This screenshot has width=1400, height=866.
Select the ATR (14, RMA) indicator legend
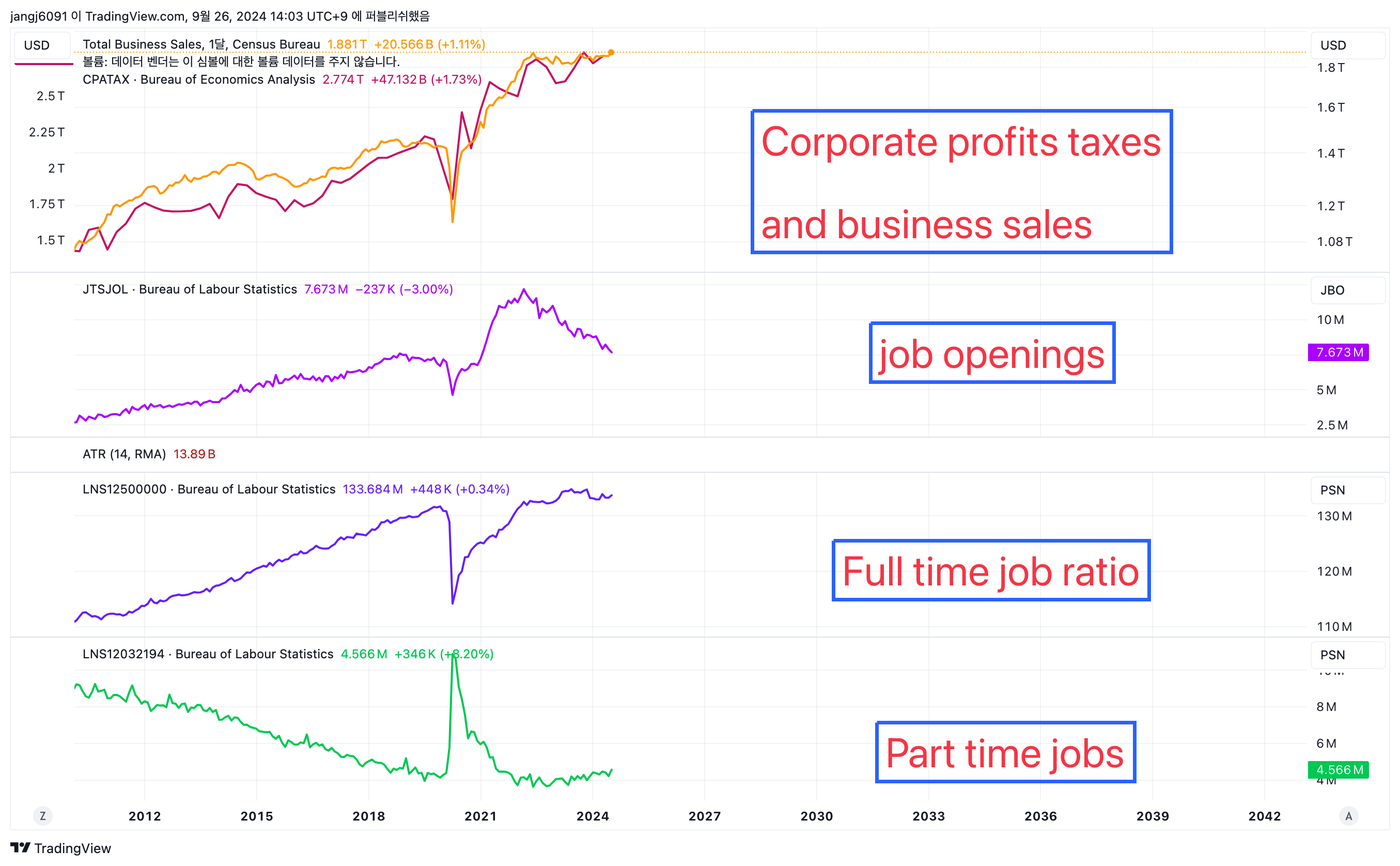pyautogui.click(x=123, y=454)
